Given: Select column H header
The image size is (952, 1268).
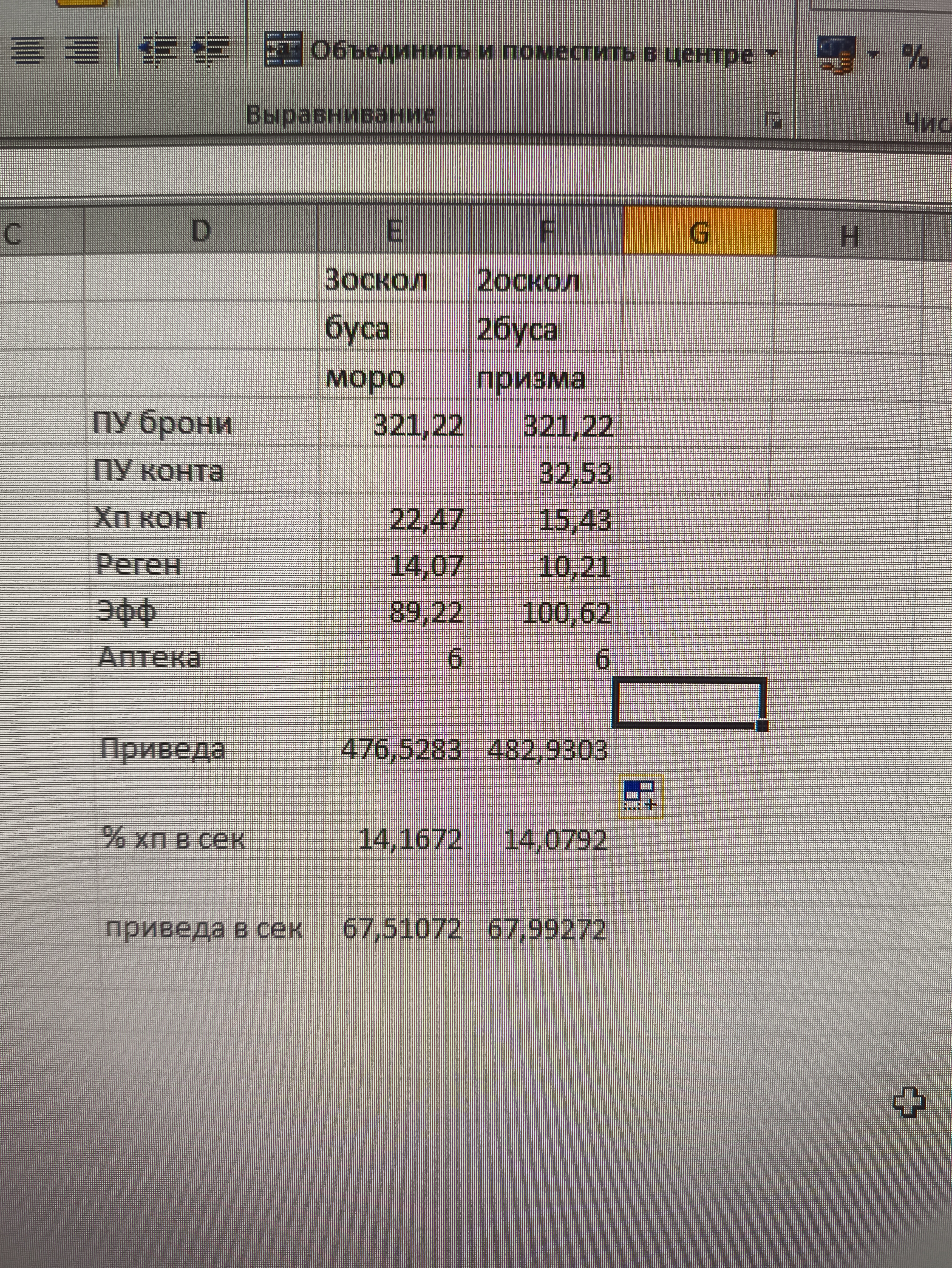Looking at the screenshot, I should pos(849,234).
